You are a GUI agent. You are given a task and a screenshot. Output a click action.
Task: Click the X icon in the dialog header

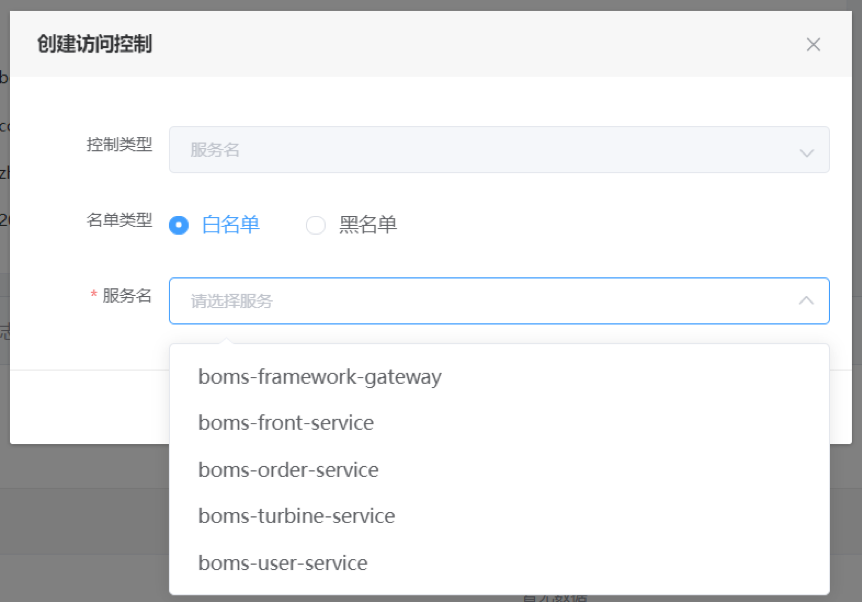coord(813,44)
